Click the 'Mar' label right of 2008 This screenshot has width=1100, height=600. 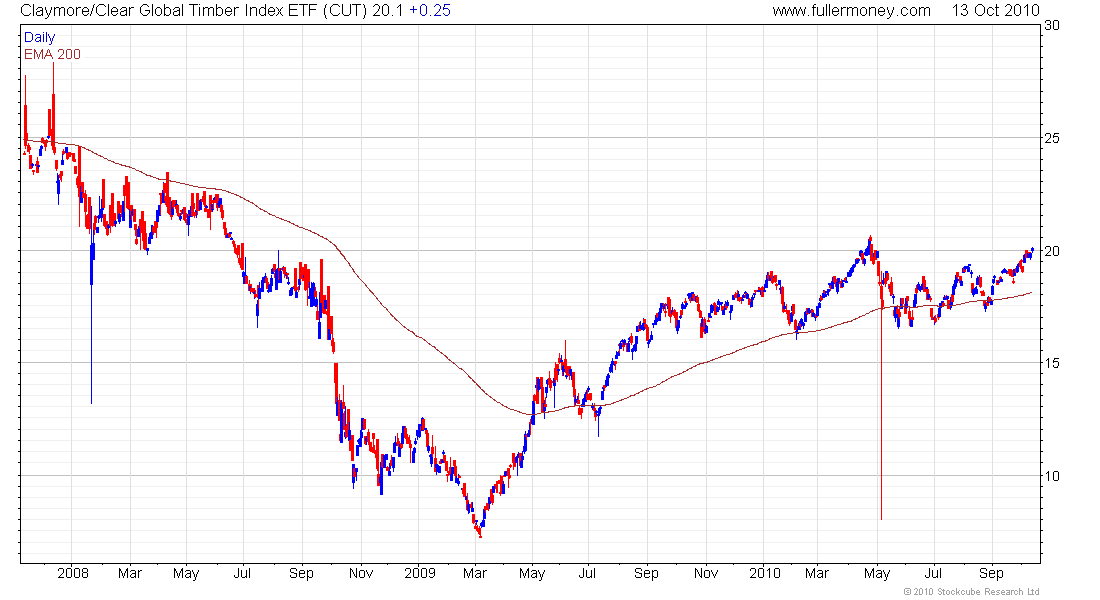(130, 573)
